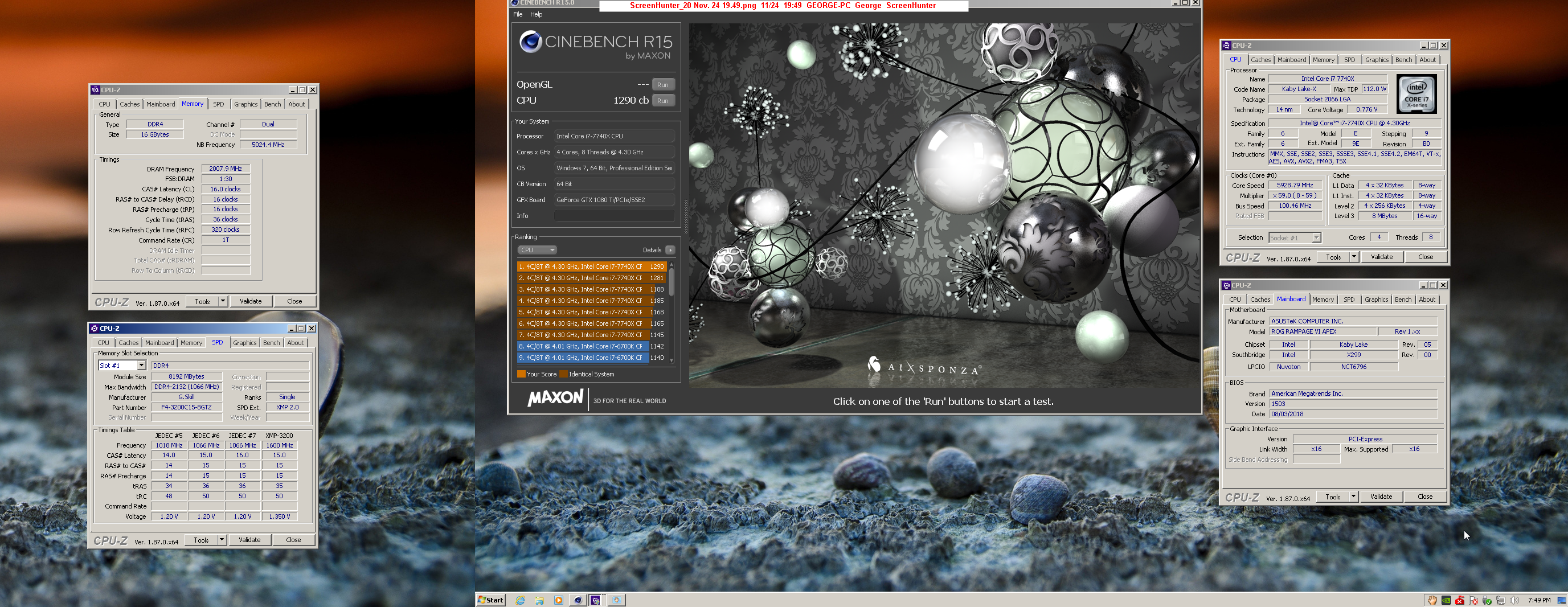
Task: Expand the Ranking CPU dropdown
Action: pos(537,250)
